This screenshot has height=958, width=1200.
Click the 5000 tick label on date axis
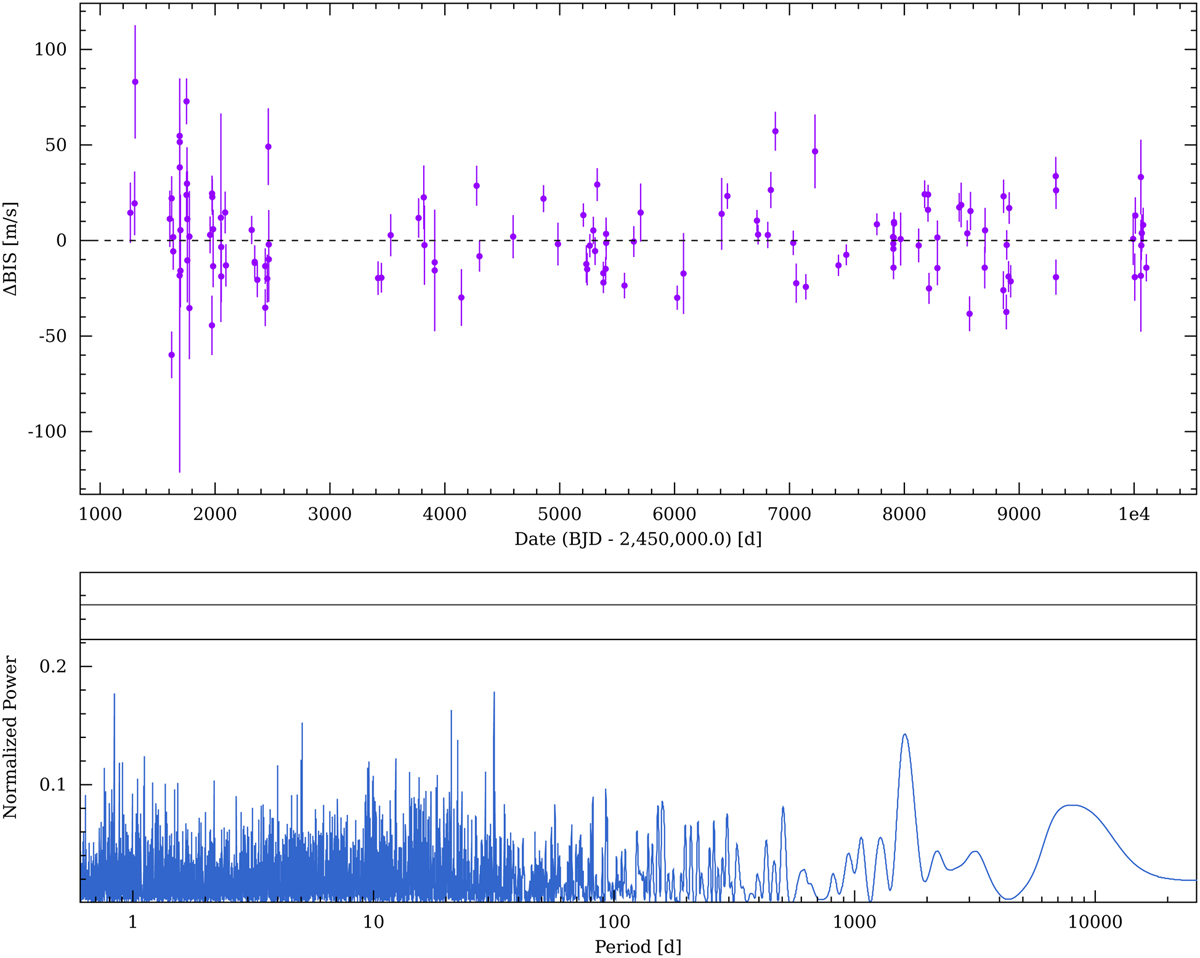(x=559, y=514)
